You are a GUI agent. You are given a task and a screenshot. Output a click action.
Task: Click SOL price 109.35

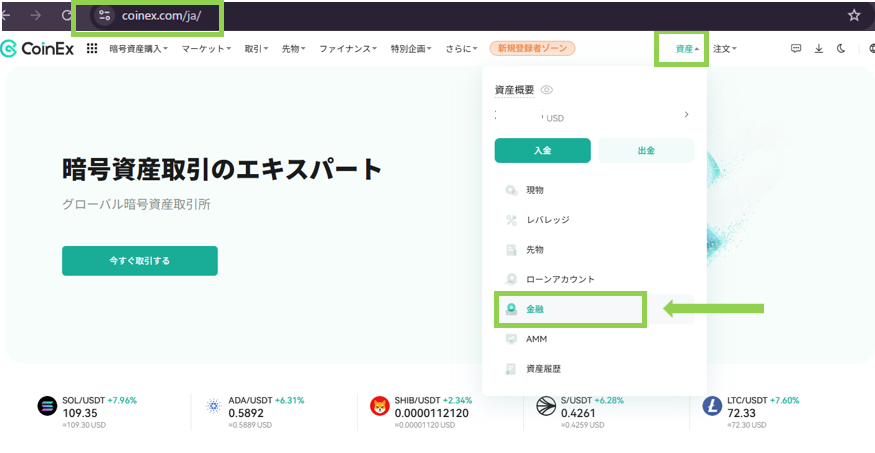pyautogui.click(x=80, y=413)
